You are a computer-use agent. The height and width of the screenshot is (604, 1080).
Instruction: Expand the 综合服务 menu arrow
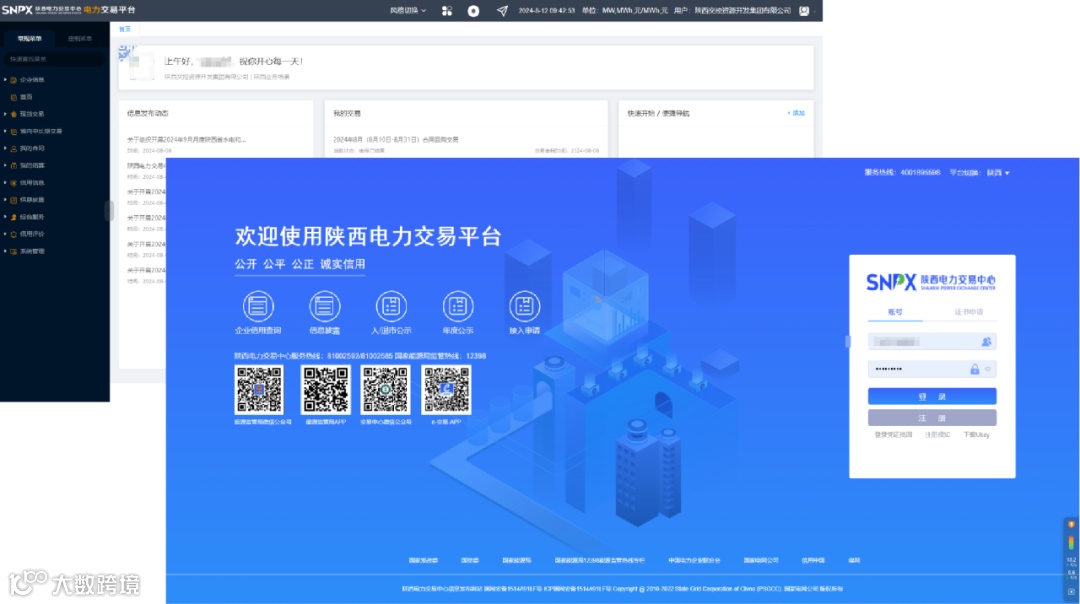5,217
